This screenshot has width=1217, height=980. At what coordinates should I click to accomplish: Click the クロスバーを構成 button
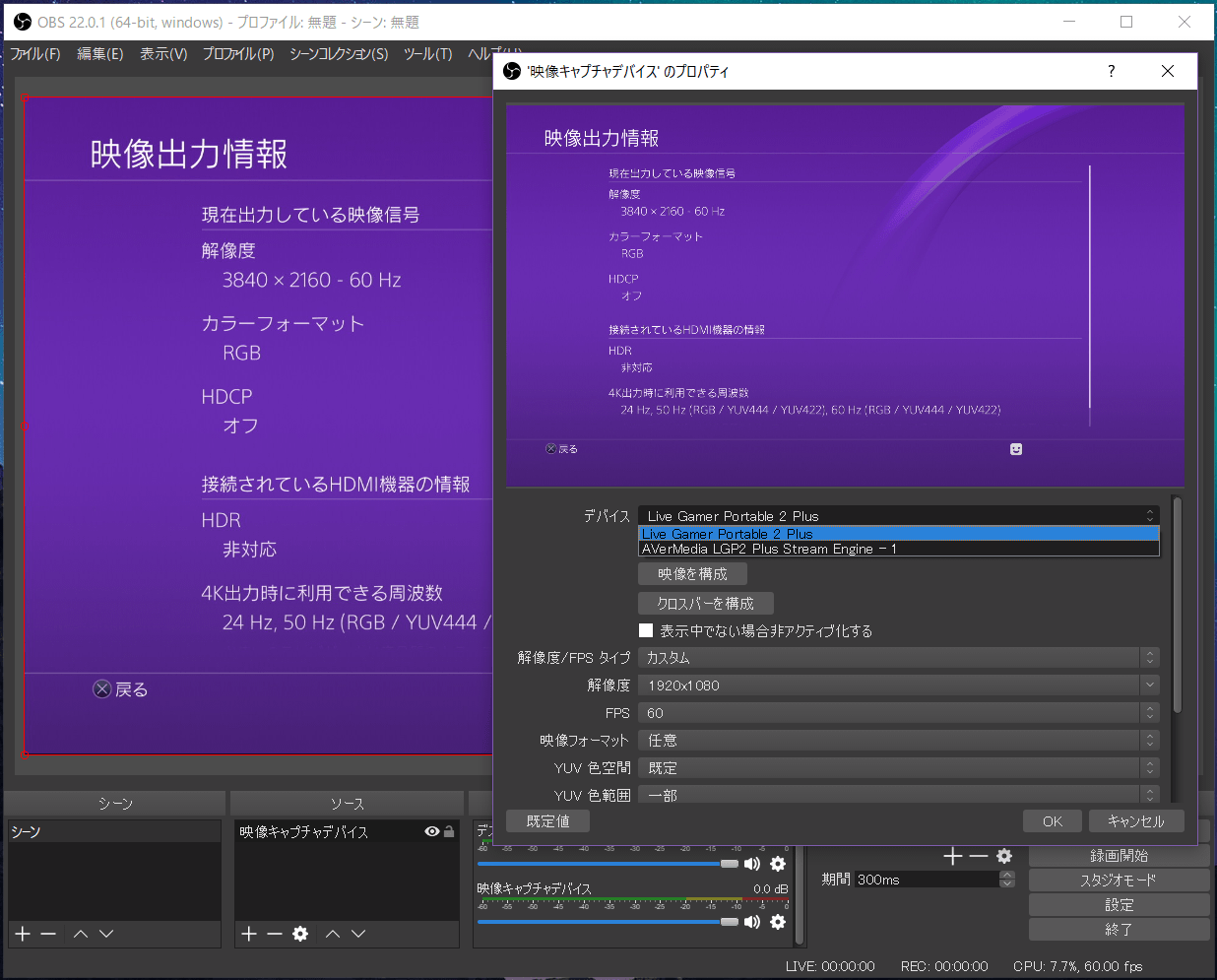[706, 604]
